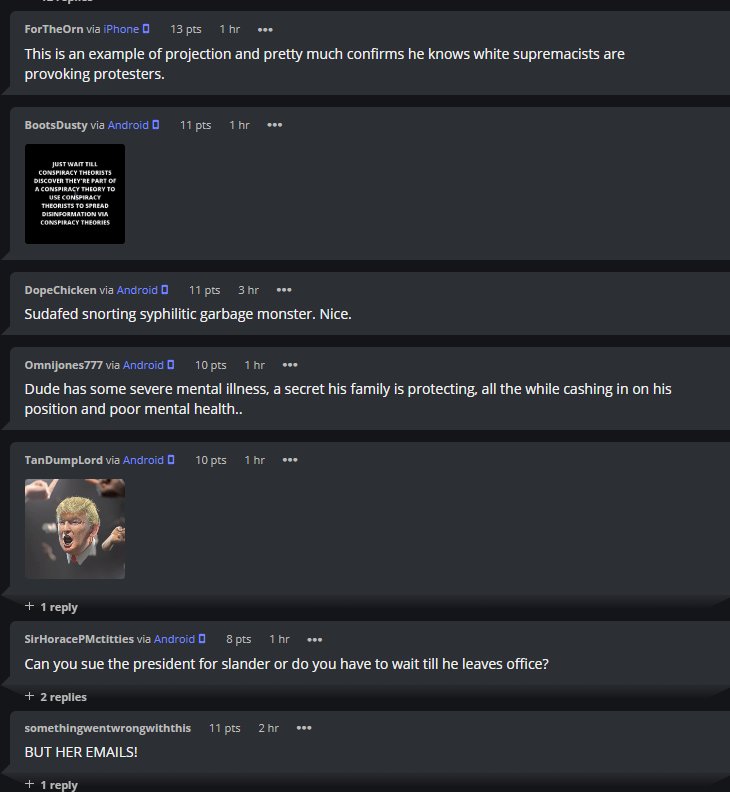Image resolution: width=730 pixels, height=792 pixels.
Task: Open the more options dots on somethingwentwrongwiththis' comment
Action: pos(304,728)
